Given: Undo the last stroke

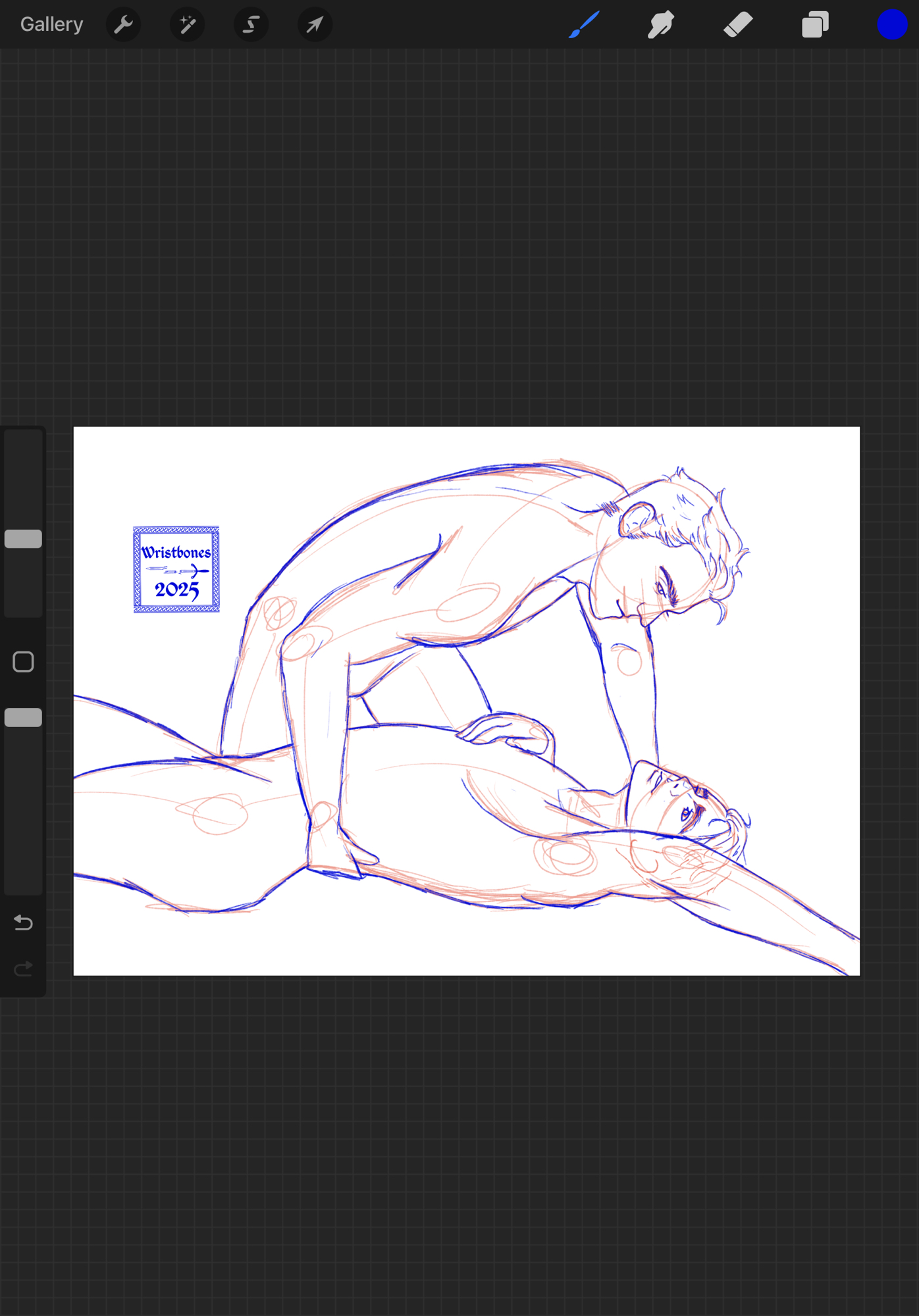Looking at the screenshot, I should pos(23,923).
